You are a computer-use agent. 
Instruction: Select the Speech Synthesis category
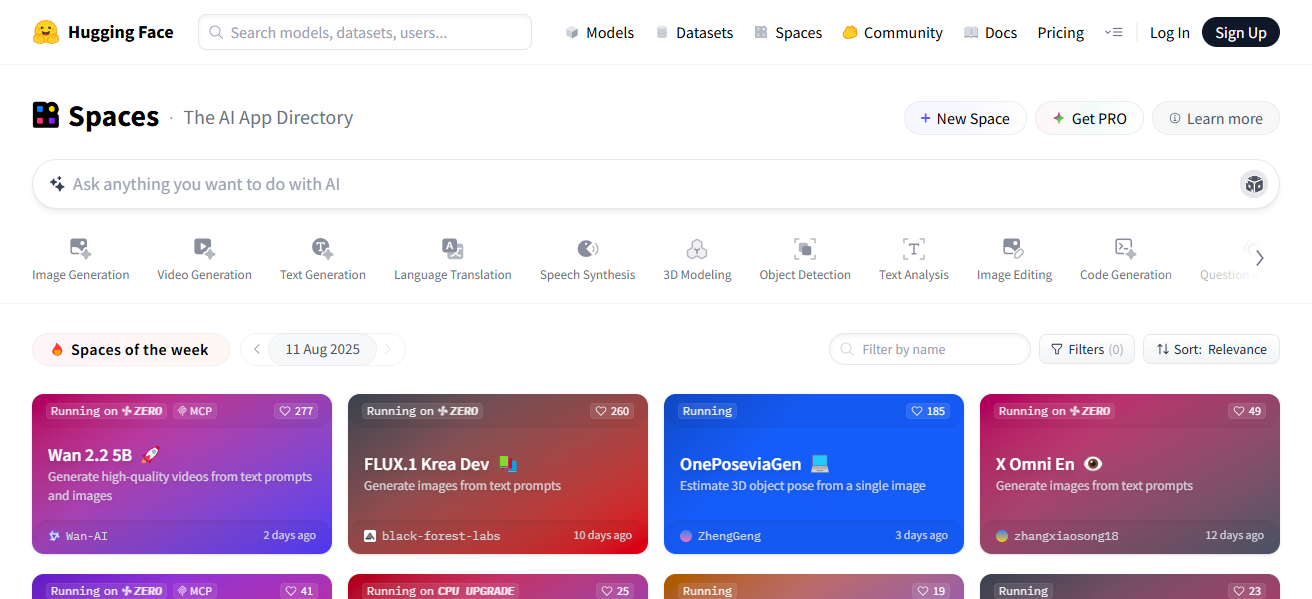[x=588, y=260]
